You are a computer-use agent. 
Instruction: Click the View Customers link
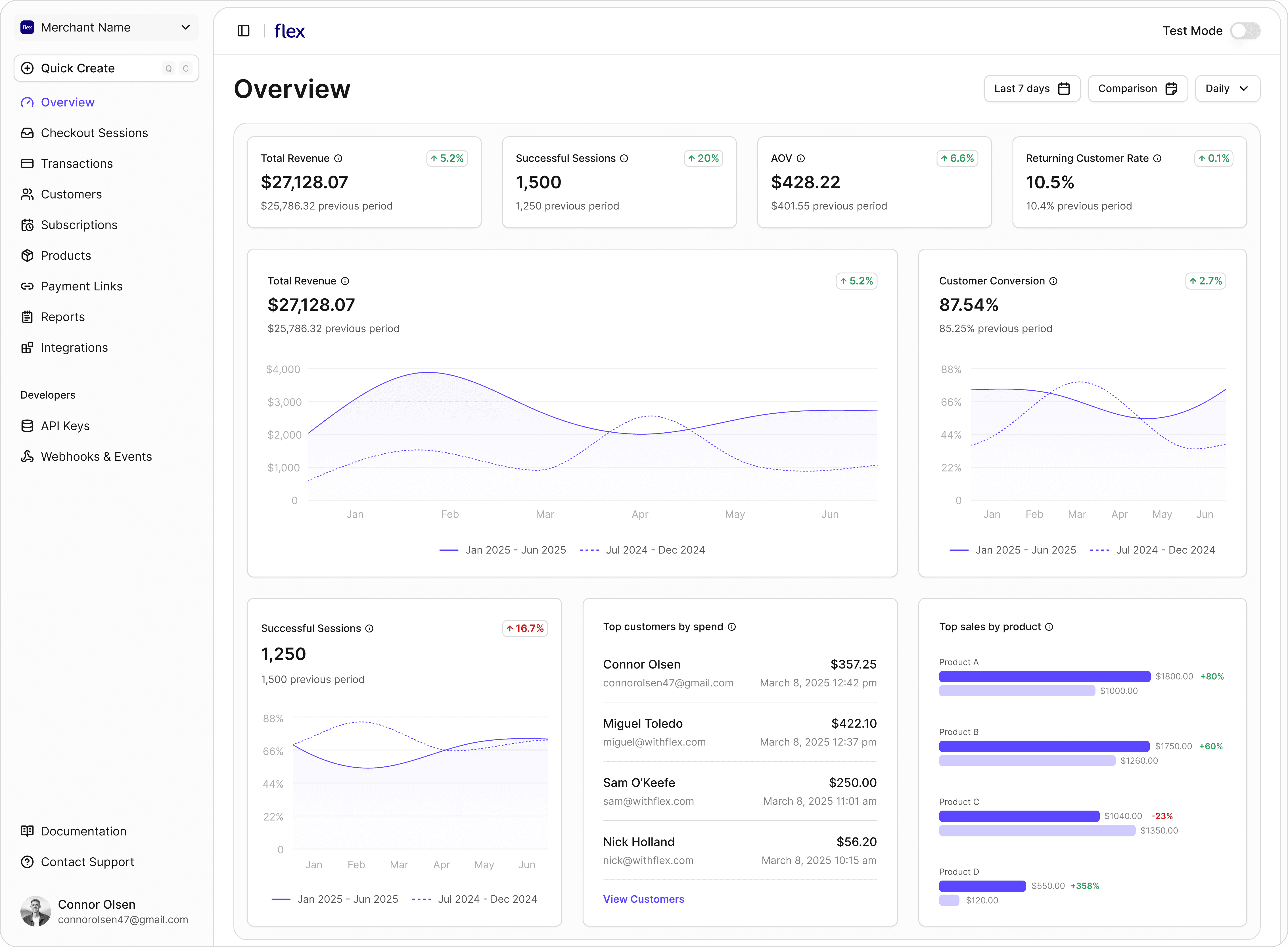click(x=643, y=899)
